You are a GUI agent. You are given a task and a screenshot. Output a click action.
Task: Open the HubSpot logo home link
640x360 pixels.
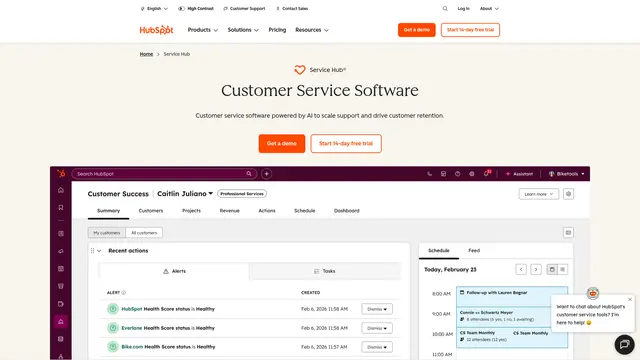pyautogui.click(x=156, y=30)
